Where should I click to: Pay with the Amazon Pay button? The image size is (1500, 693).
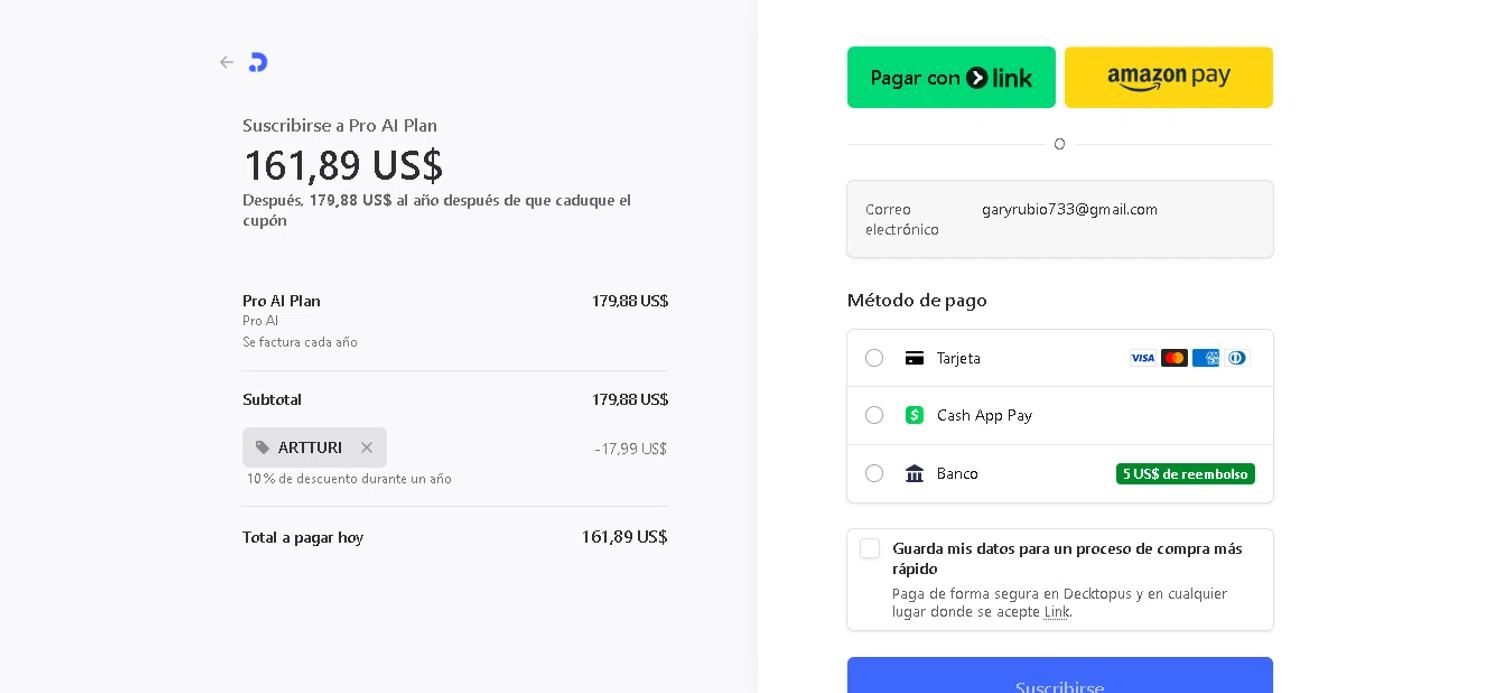point(1168,77)
